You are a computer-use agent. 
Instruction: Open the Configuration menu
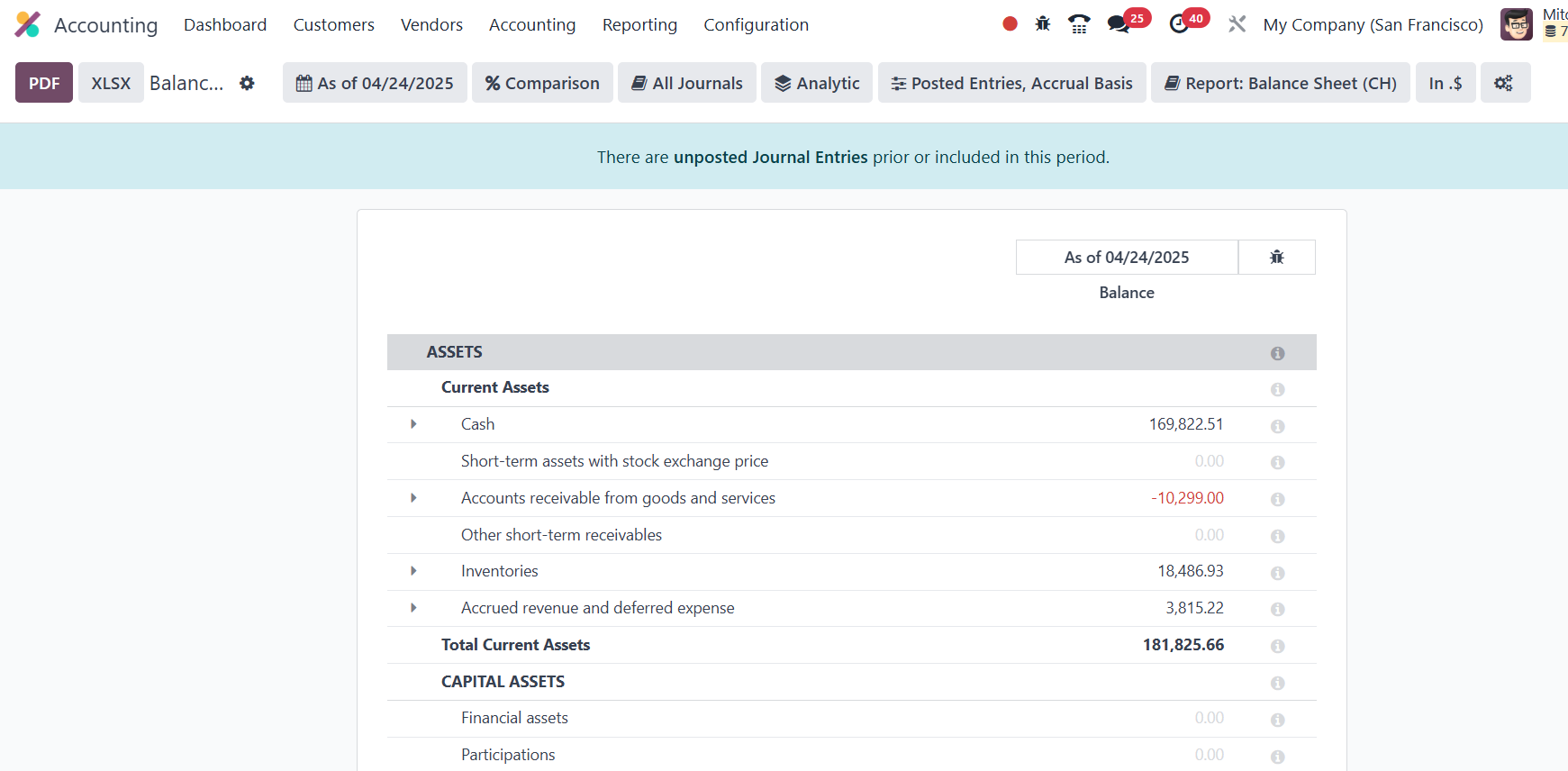click(756, 24)
